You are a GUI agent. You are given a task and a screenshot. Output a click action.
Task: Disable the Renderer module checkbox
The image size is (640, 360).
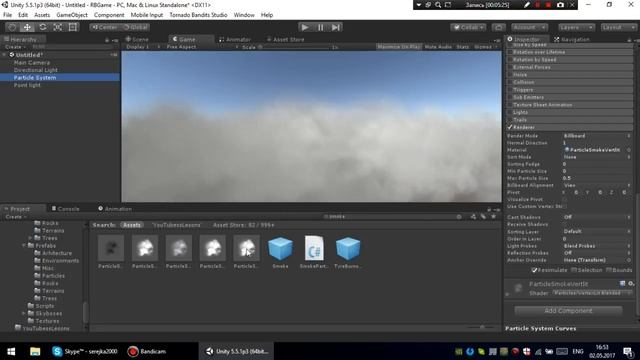click(510, 127)
